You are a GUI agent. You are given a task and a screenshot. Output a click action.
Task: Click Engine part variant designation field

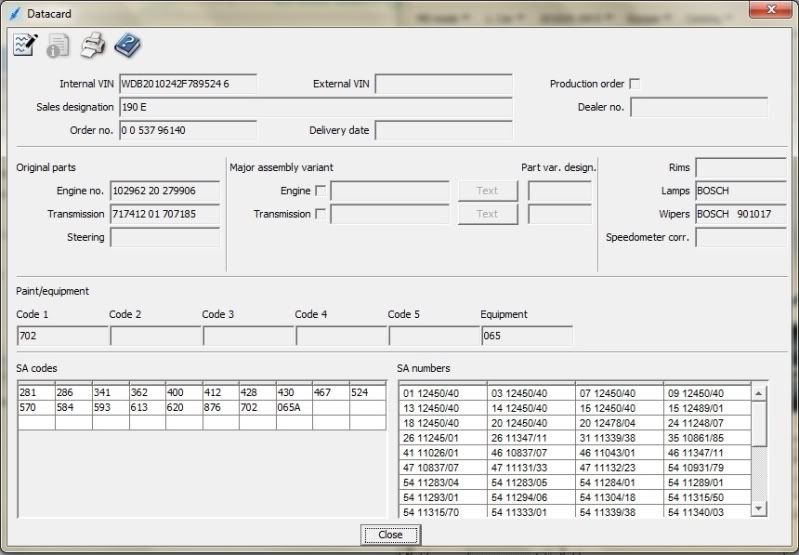tap(560, 191)
